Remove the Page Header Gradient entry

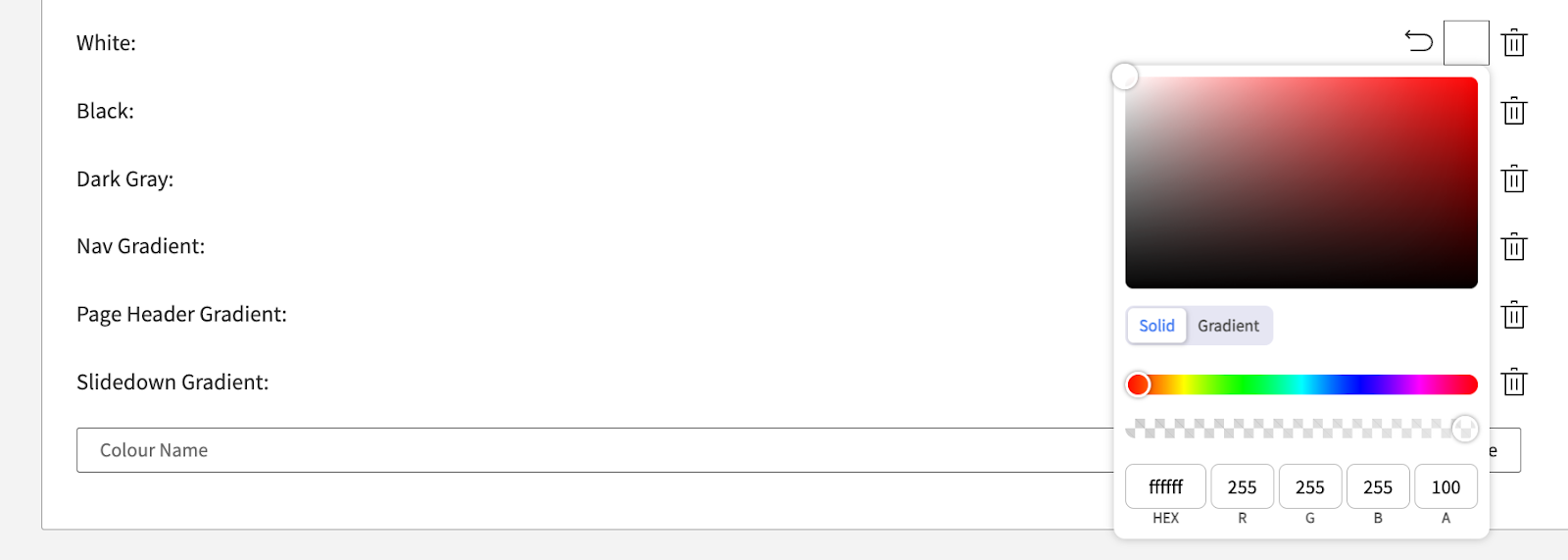(1514, 315)
